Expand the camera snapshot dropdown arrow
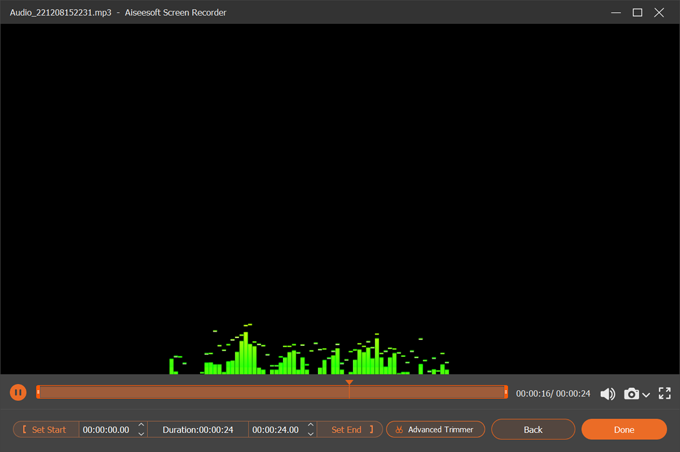 [646, 395]
